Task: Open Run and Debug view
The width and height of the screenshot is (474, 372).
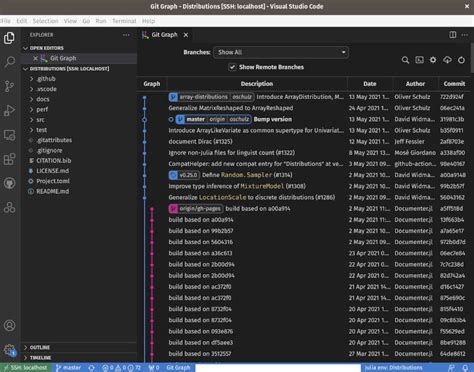Action: coord(9,111)
